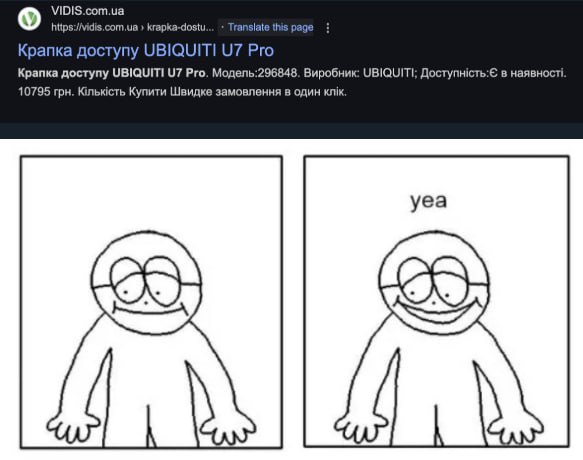583x460 pixels.
Task: Click the bold snippet product name text
Action: pos(112,73)
